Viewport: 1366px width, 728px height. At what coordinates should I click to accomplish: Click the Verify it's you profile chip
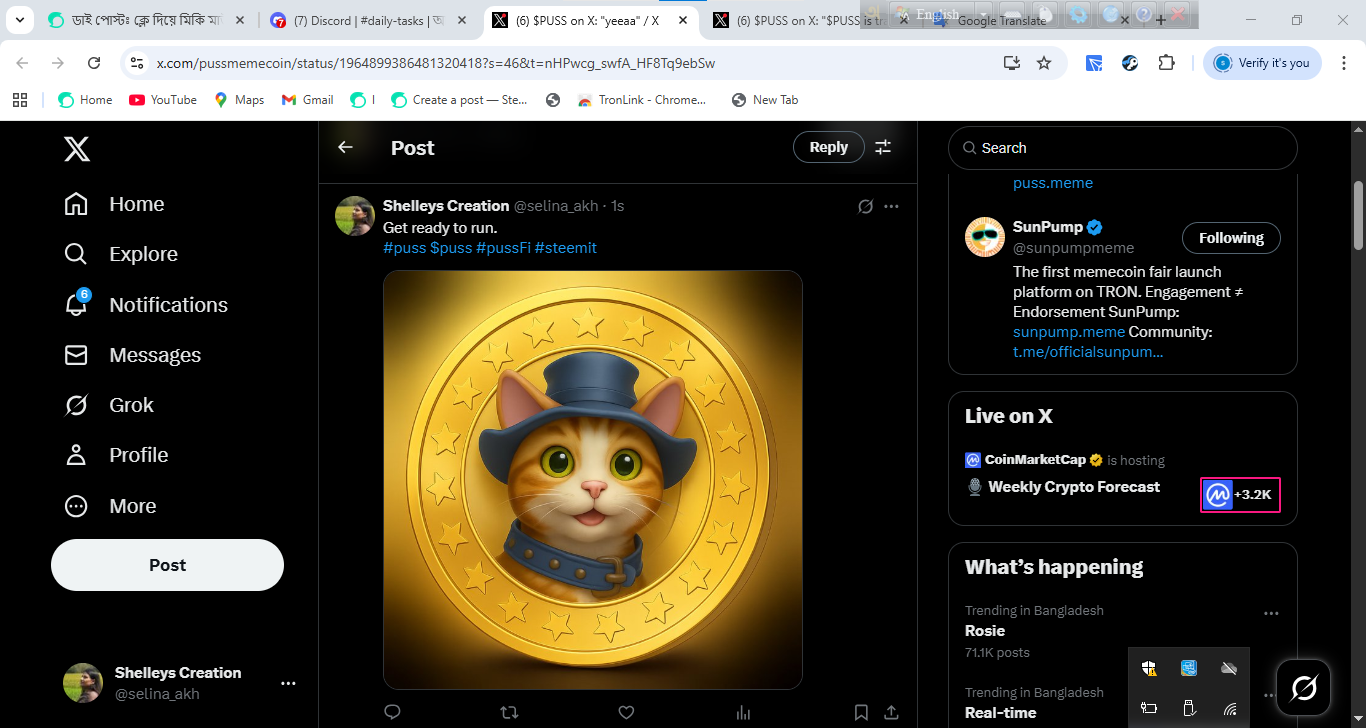pyautogui.click(x=1262, y=63)
